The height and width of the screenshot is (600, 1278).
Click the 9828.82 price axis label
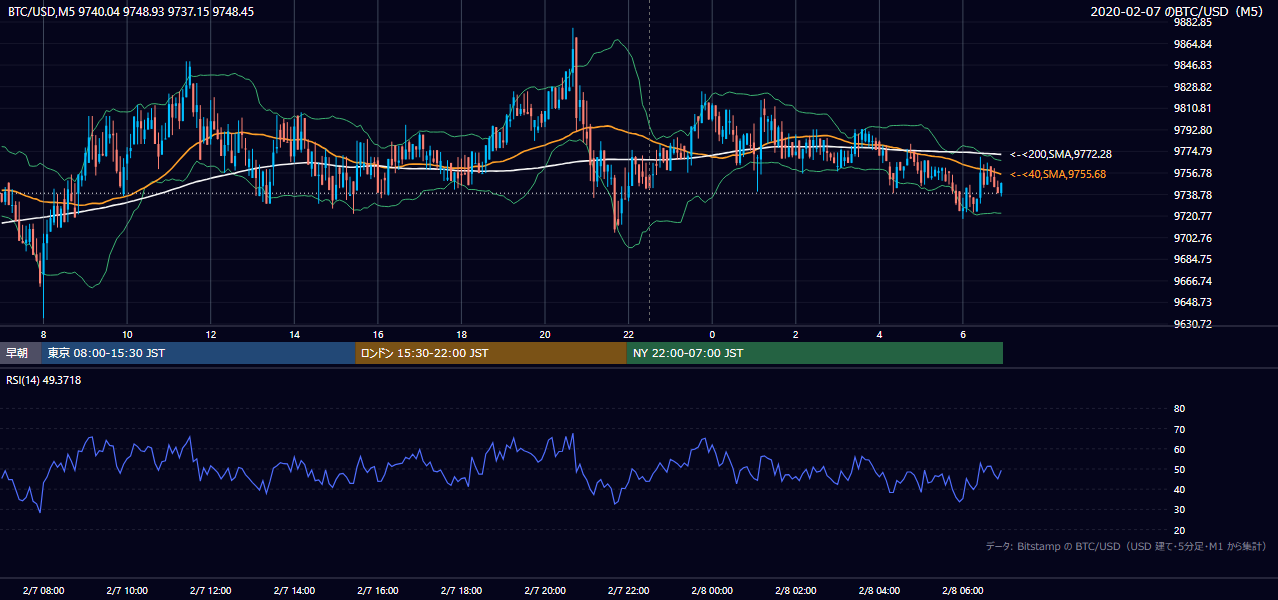pyautogui.click(x=1193, y=87)
